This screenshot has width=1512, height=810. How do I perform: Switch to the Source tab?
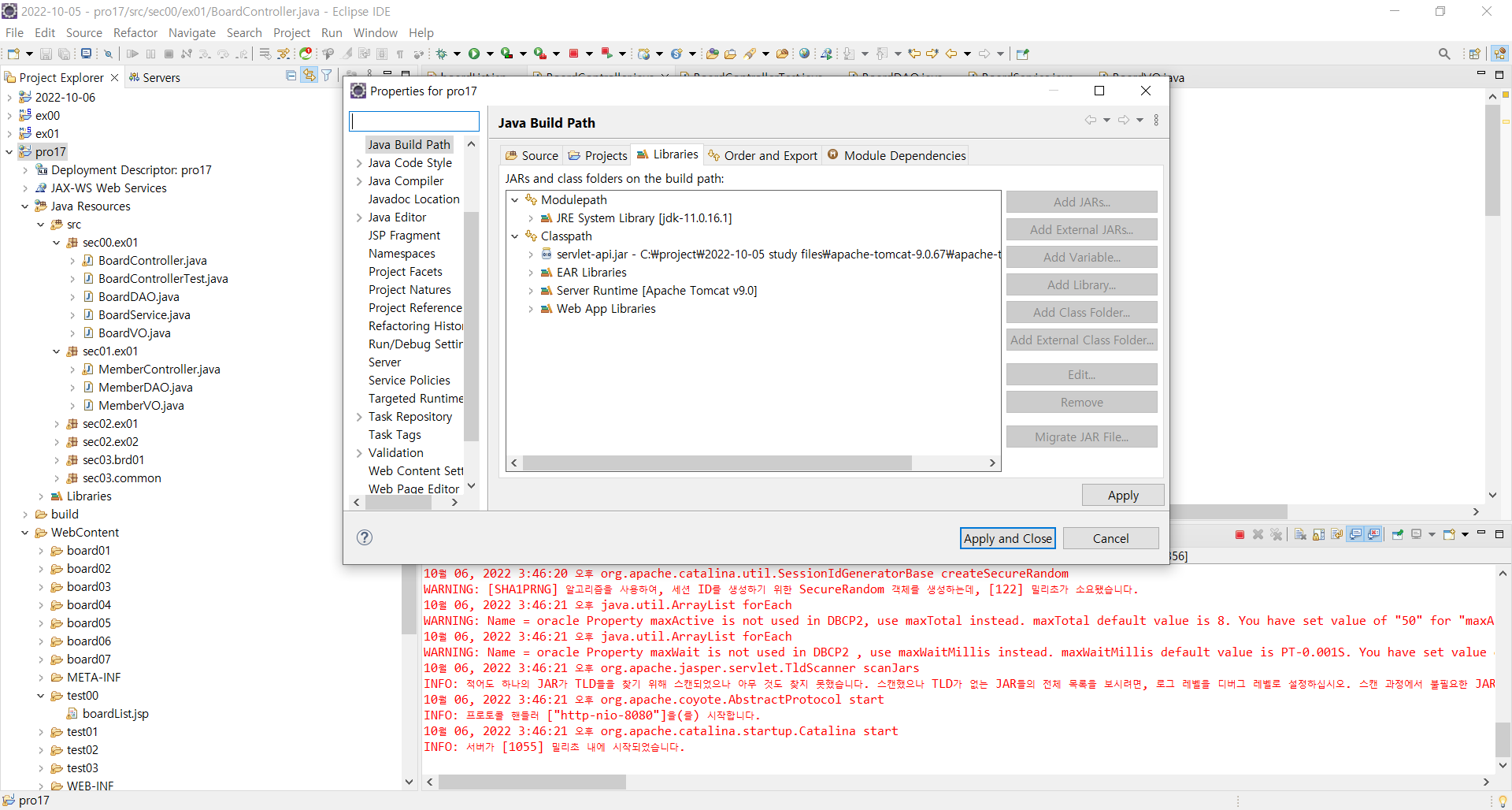532,155
